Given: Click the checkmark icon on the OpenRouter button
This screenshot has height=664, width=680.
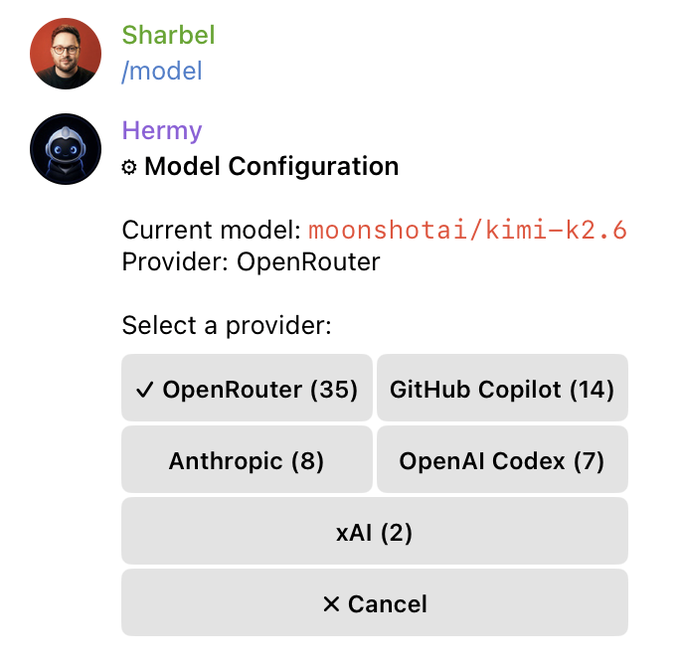Looking at the screenshot, I should coord(144,389).
